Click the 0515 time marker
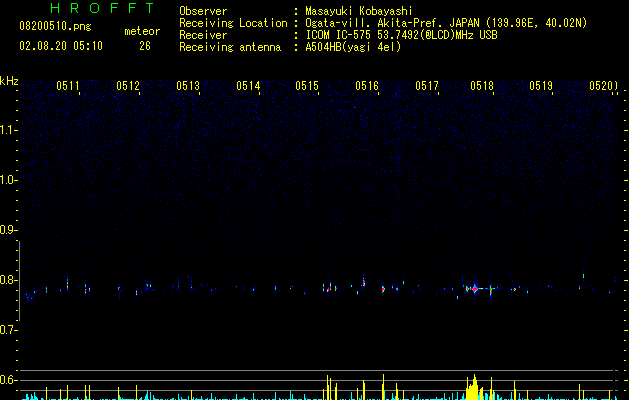The height and width of the screenshot is (400, 629). (307, 86)
